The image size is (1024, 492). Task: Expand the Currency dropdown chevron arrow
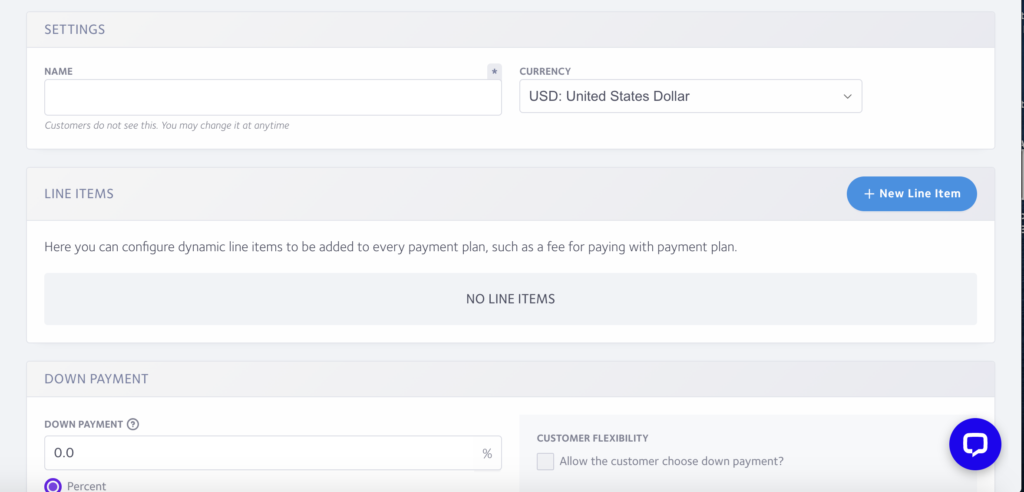coord(847,97)
